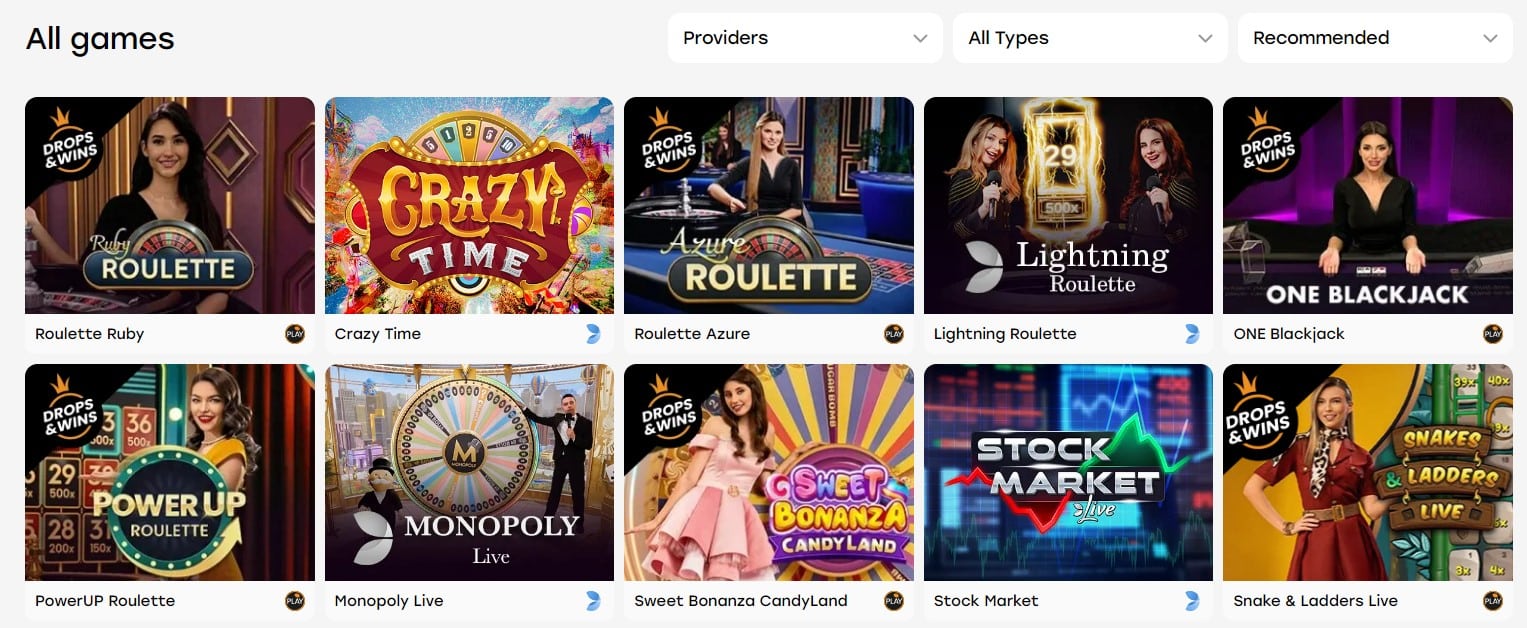
Task: Click the ONE Blackjack title text
Action: 1289,334
